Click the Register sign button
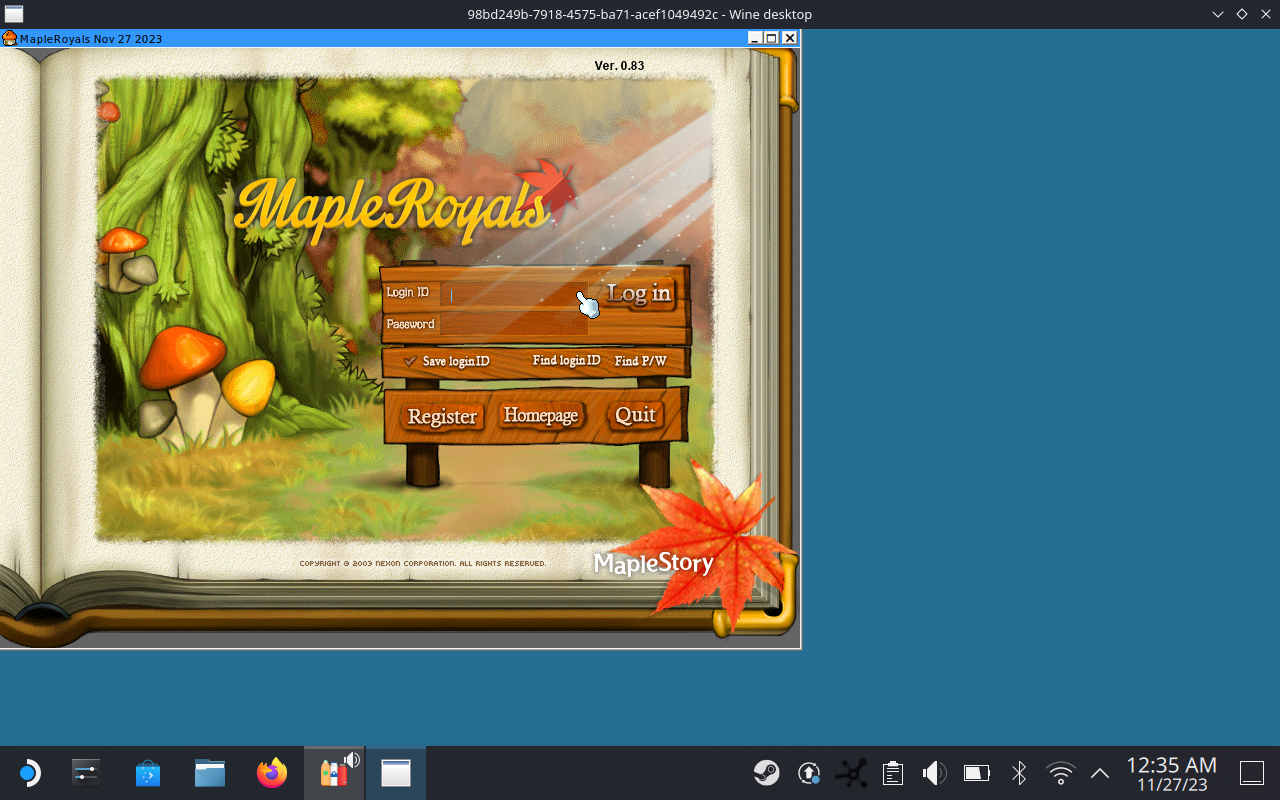 click(442, 416)
